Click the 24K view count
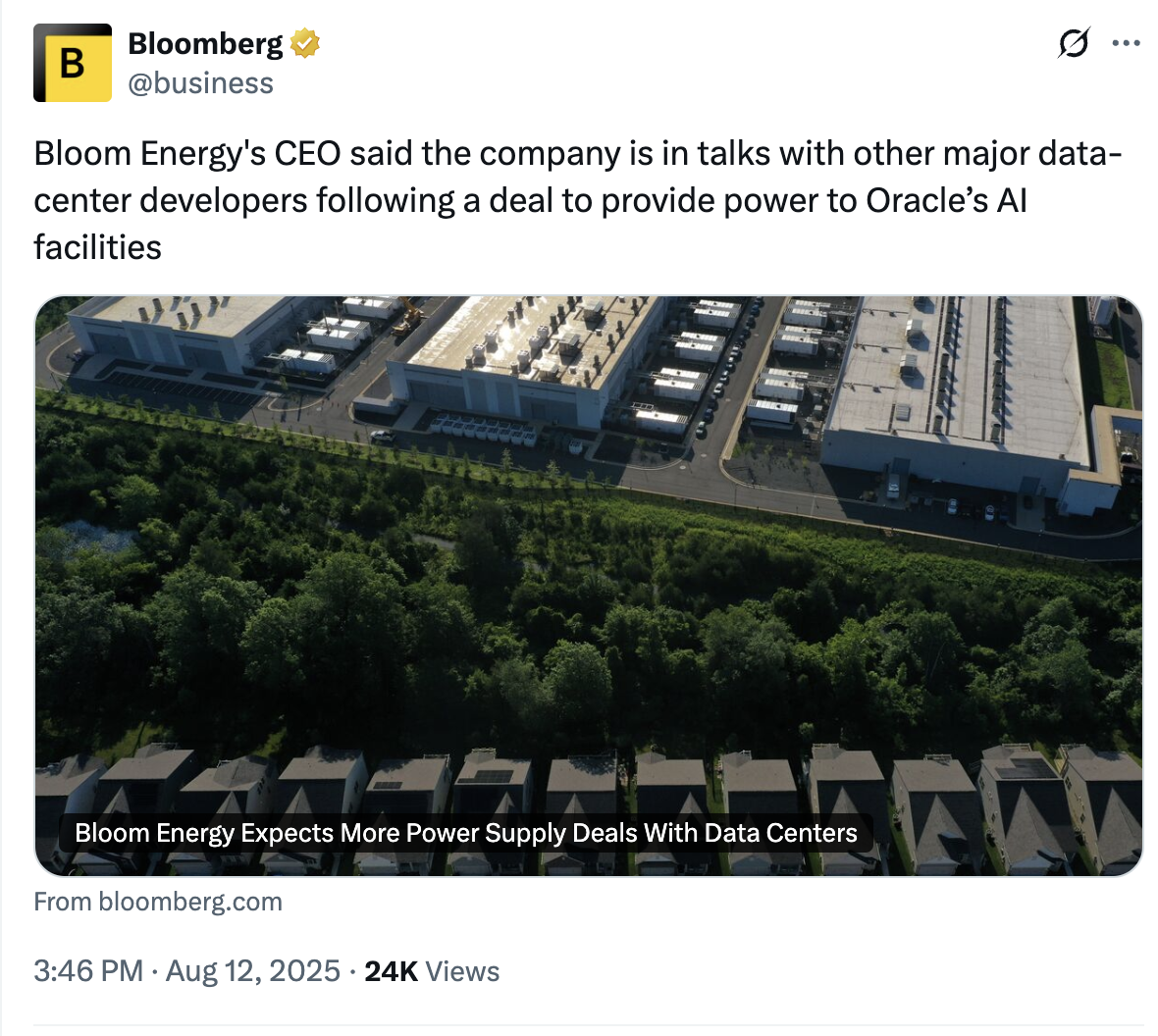 coord(391,971)
